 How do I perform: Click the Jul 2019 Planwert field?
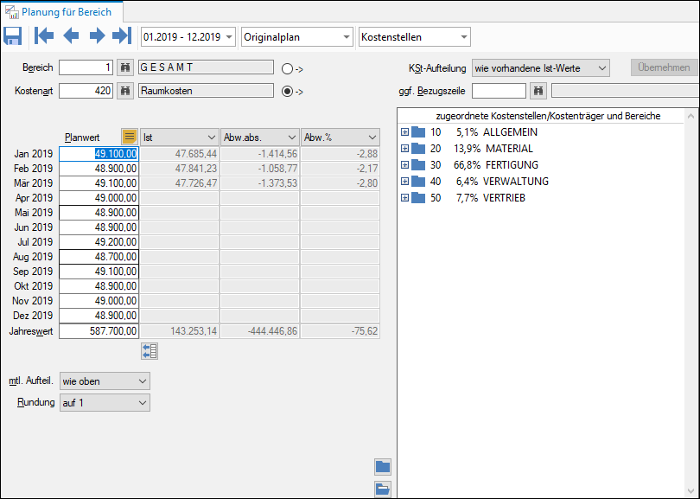(x=99, y=242)
